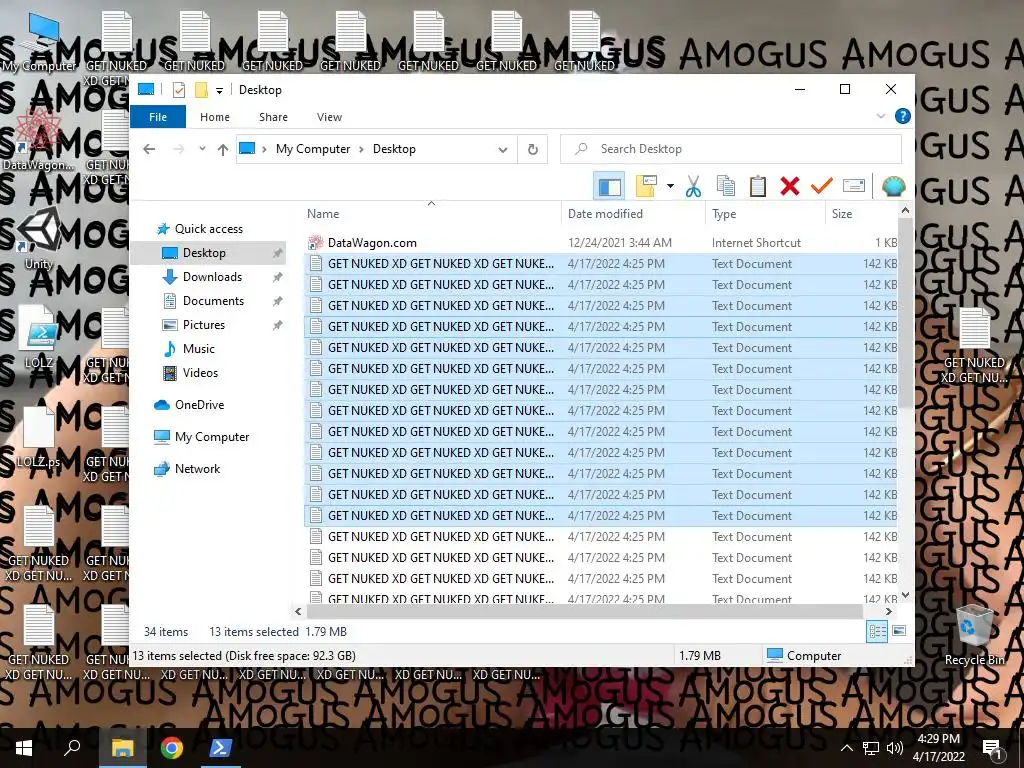Switch to Details view in the status bar

point(877,632)
